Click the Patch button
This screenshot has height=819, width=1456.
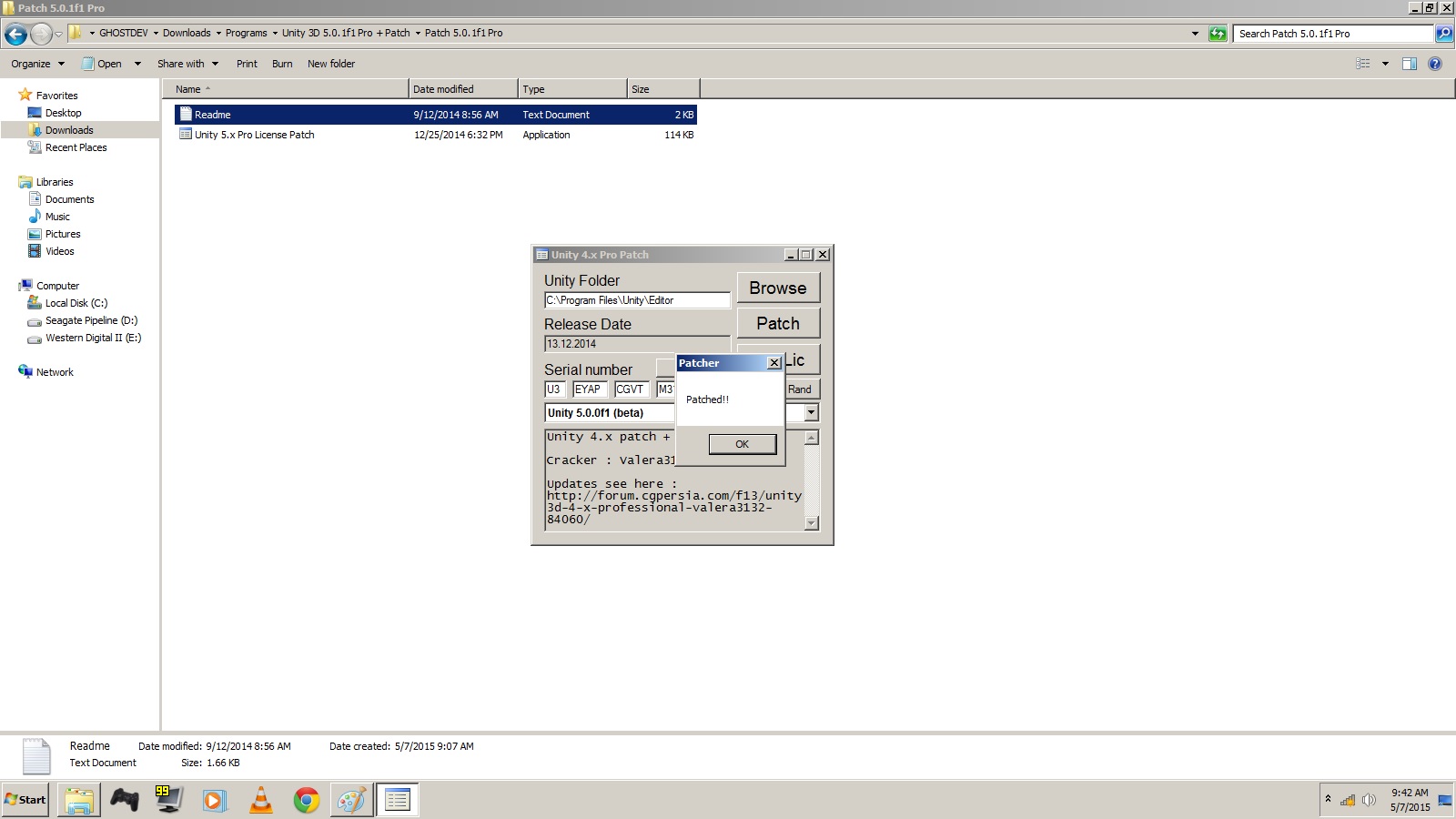[x=778, y=323]
